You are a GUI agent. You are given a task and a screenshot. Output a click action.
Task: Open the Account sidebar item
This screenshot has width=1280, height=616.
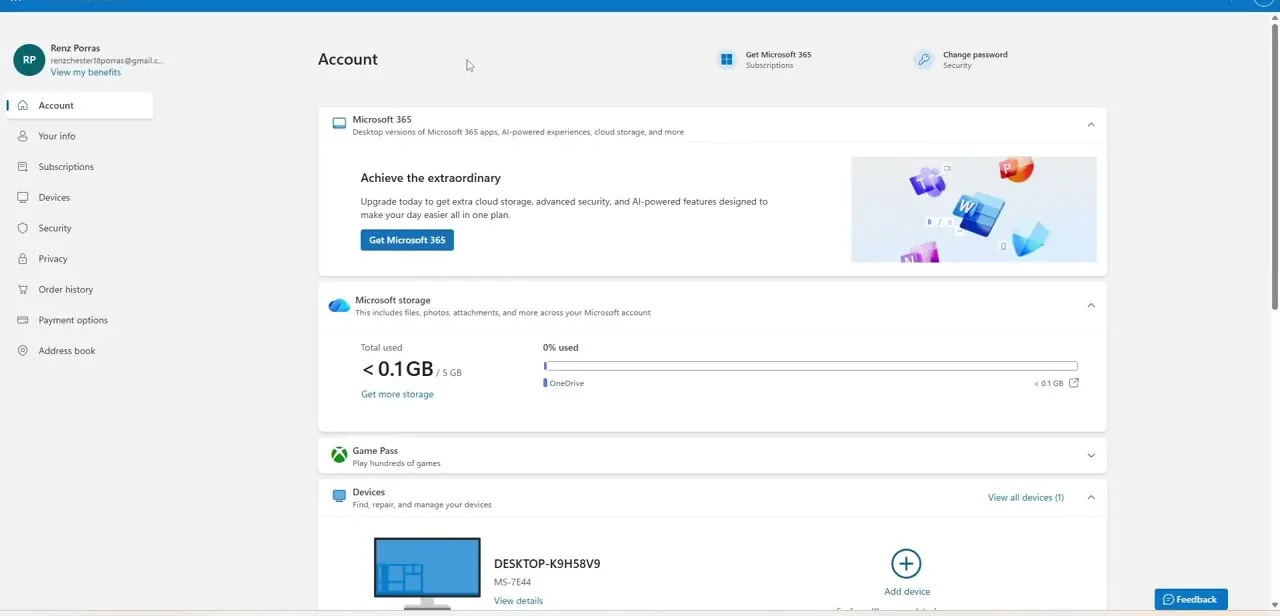[80, 105]
